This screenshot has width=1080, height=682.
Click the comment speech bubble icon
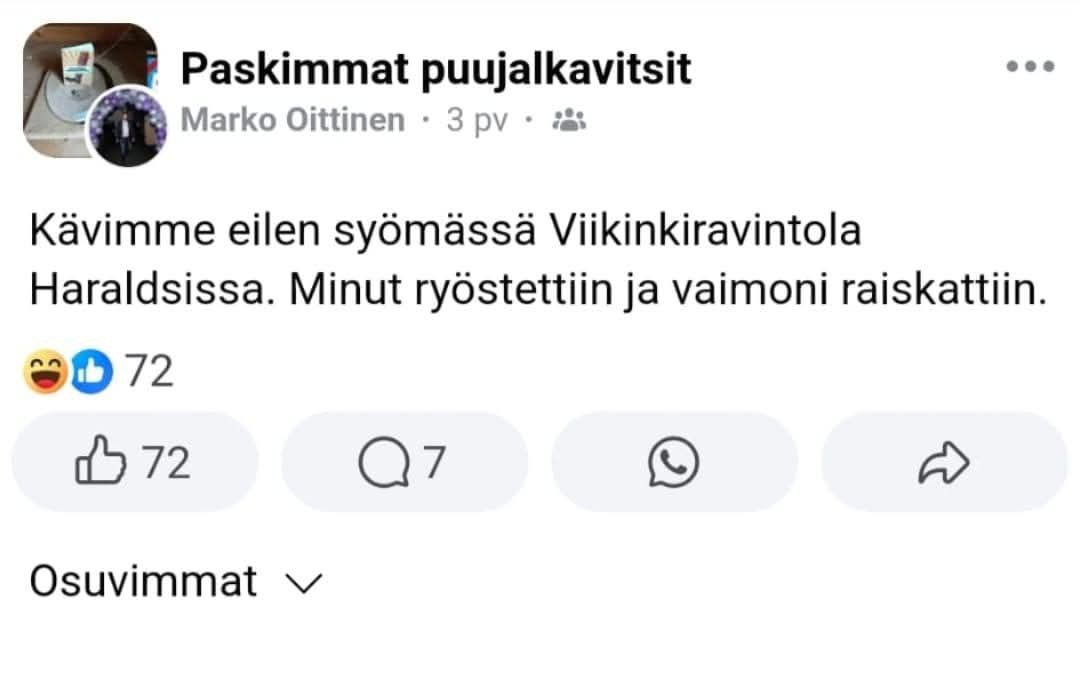click(380, 462)
